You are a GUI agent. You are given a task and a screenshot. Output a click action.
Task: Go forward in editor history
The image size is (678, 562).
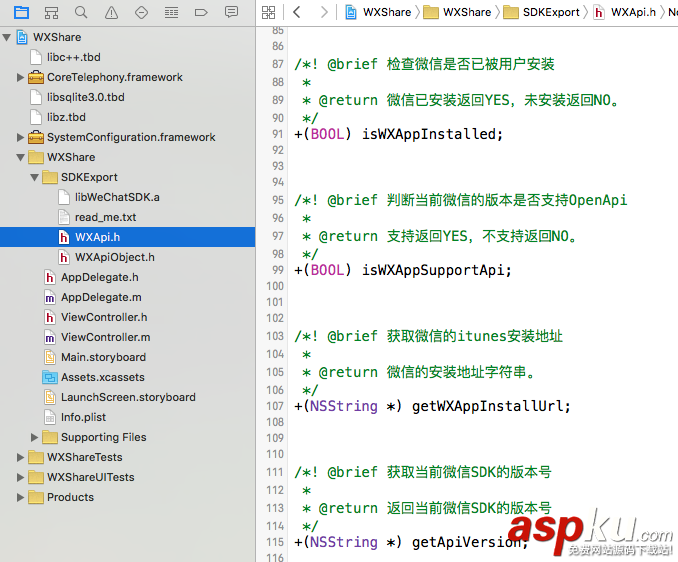point(324,12)
